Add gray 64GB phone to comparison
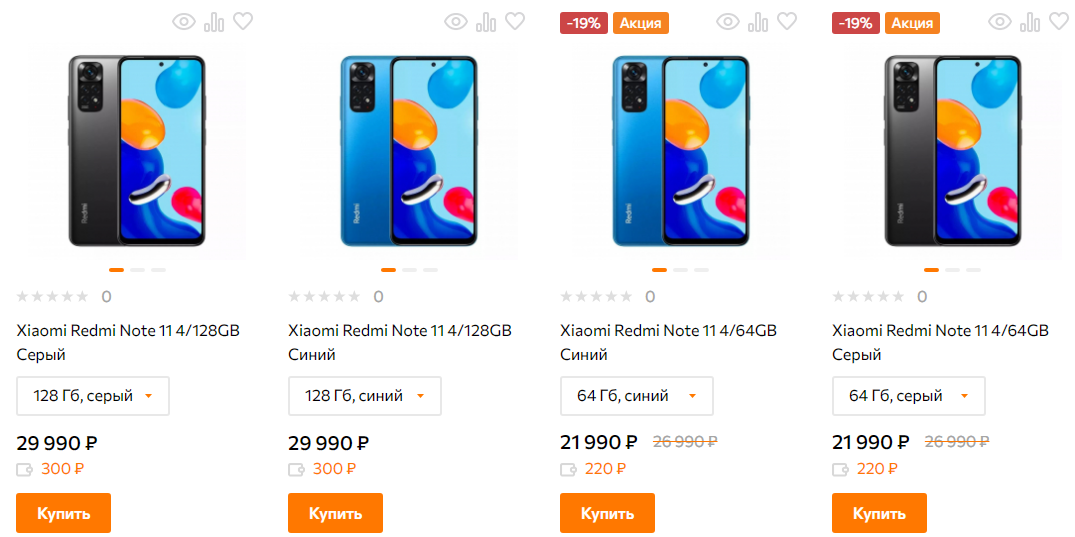 pos(1030,22)
